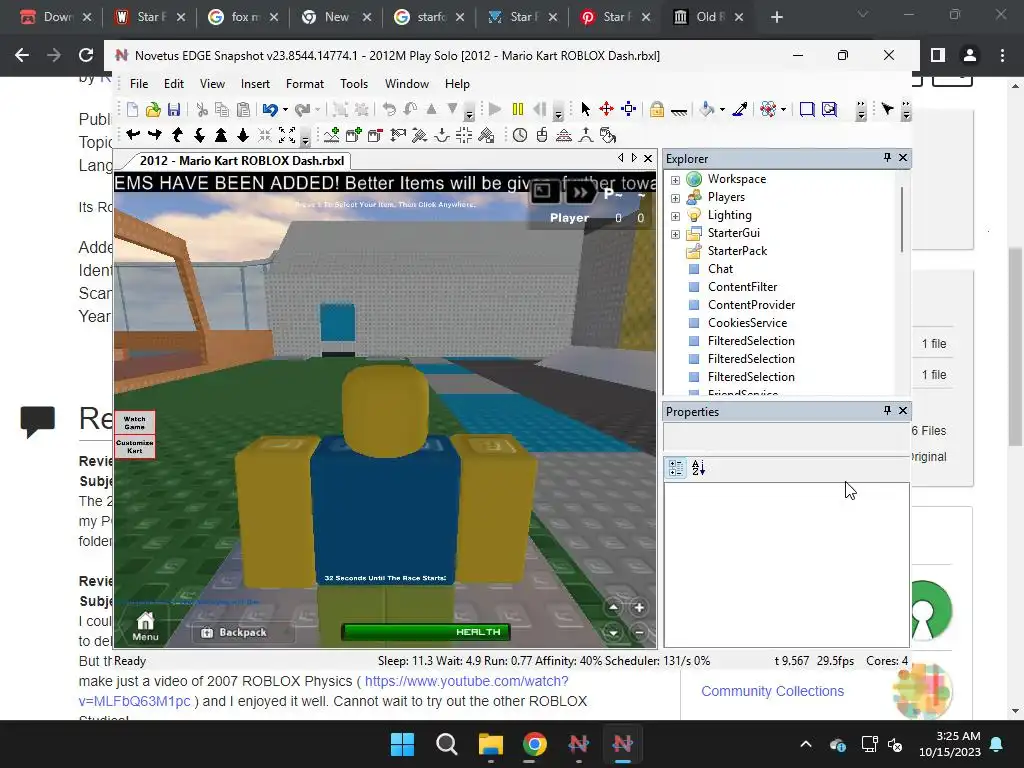
Task: Click the camera tilt up arrow icon
Action: (177, 135)
